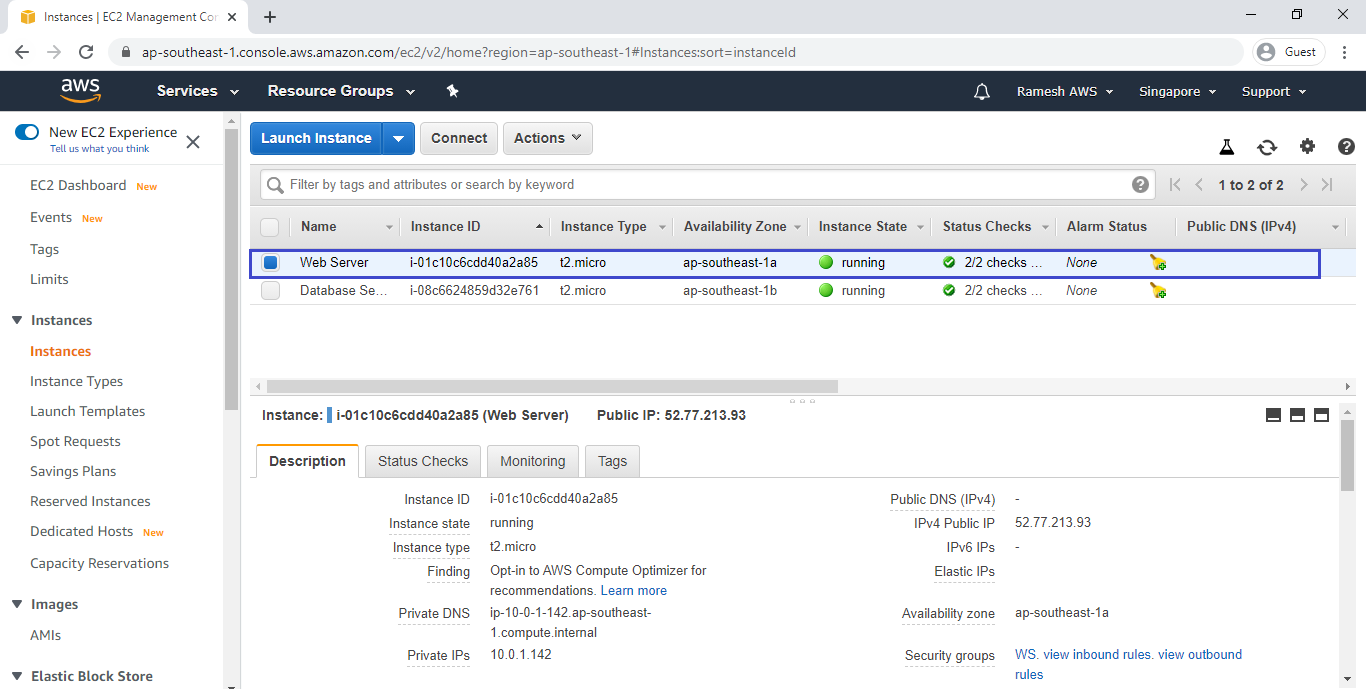Refresh the instances list
This screenshot has width=1366, height=689.
[1267, 147]
